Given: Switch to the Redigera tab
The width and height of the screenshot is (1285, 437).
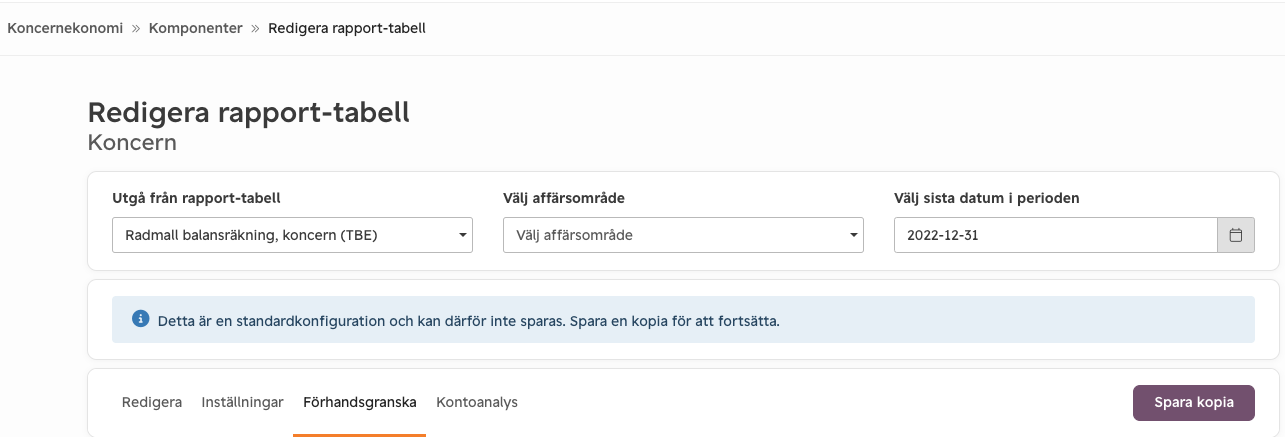Looking at the screenshot, I should click(x=152, y=402).
